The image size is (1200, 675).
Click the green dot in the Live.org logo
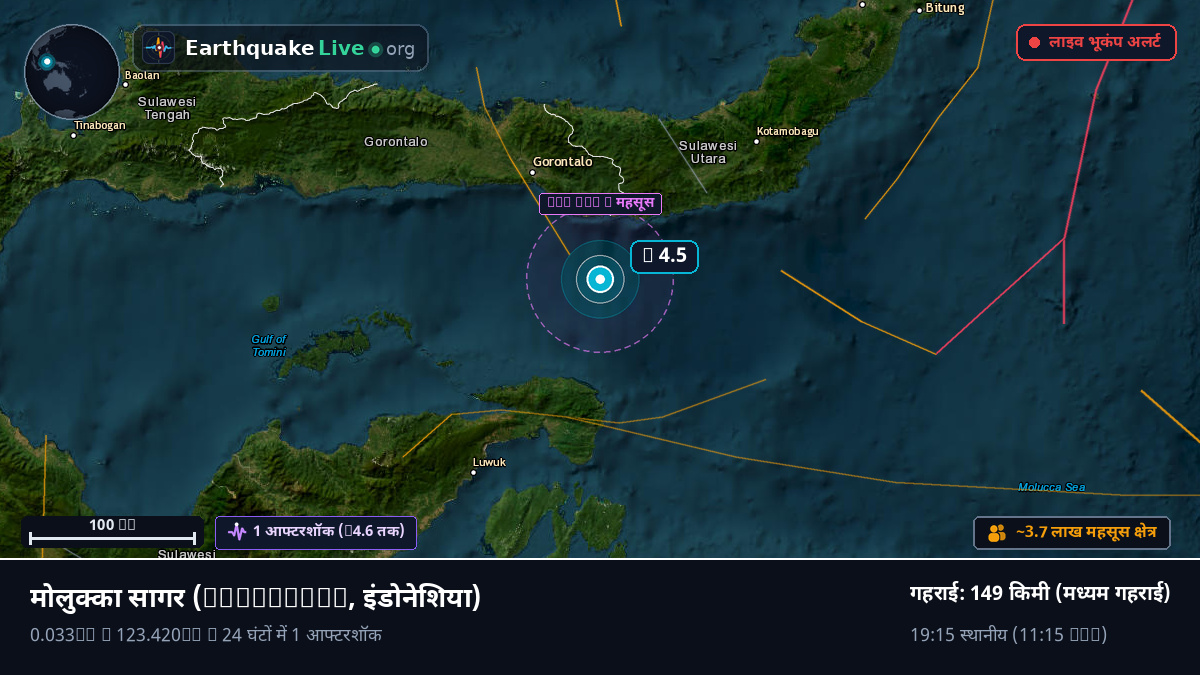click(x=375, y=49)
